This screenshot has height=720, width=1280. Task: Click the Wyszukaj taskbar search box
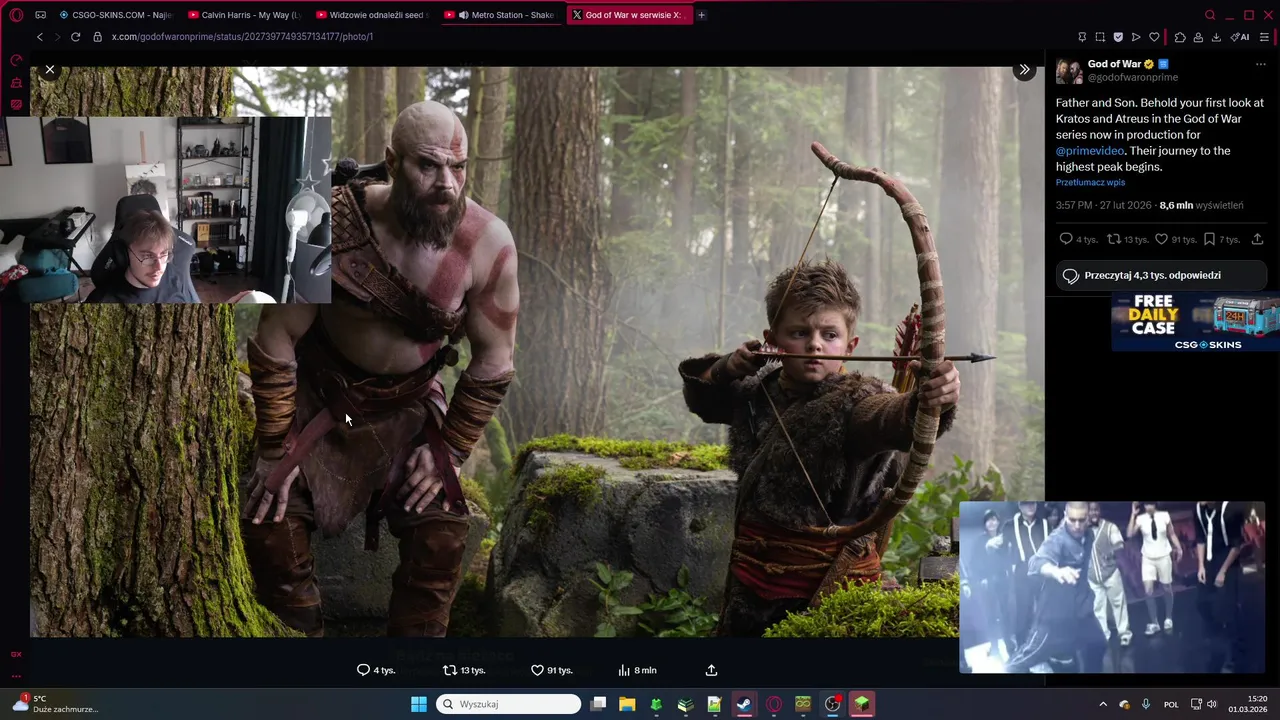509,704
